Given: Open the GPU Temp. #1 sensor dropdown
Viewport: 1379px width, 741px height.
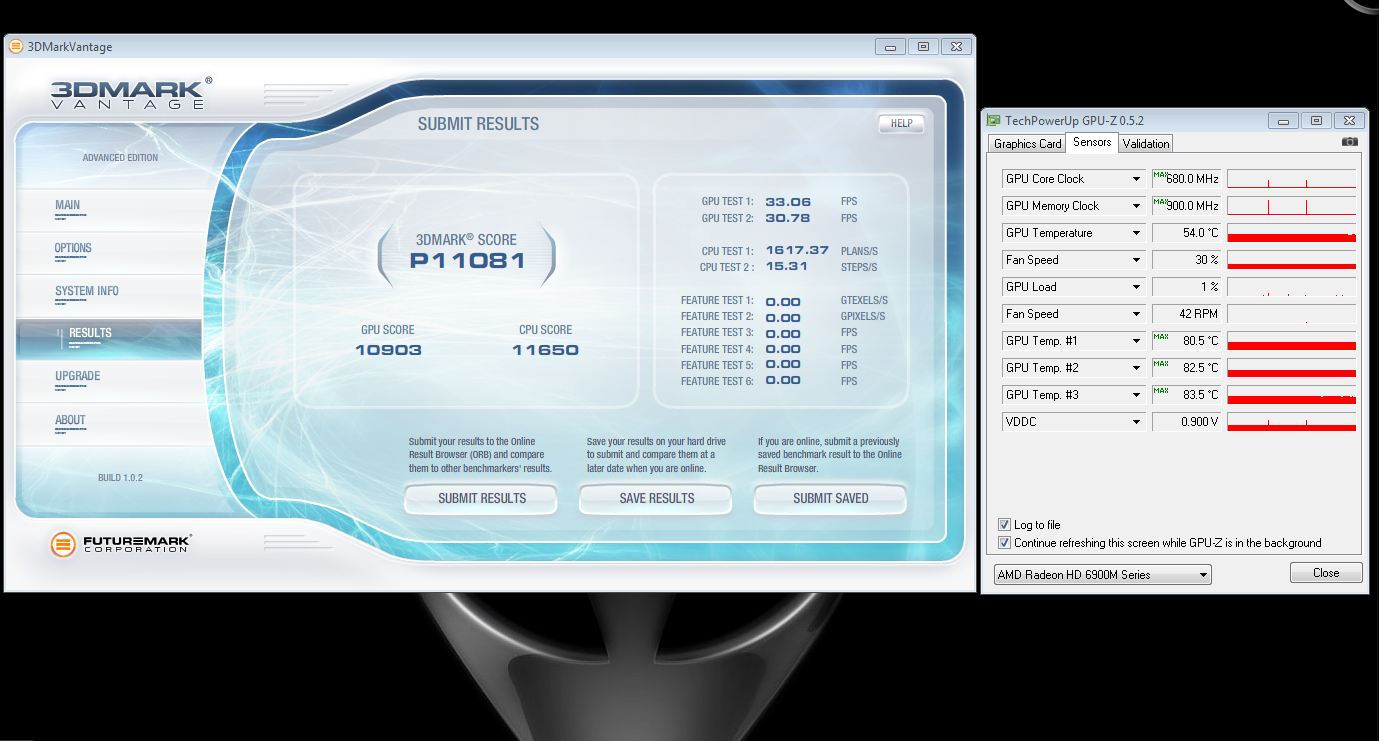Looking at the screenshot, I should (x=1136, y=341).
